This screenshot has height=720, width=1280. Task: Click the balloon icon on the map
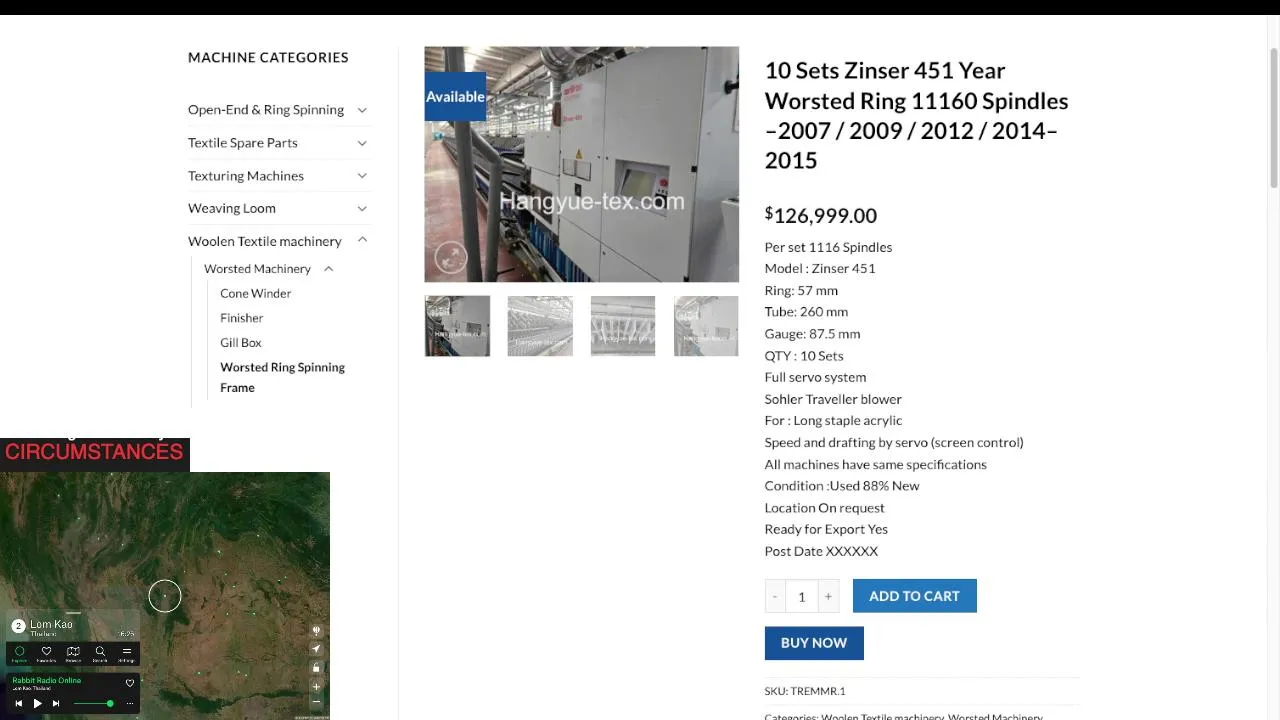[316, 631]
